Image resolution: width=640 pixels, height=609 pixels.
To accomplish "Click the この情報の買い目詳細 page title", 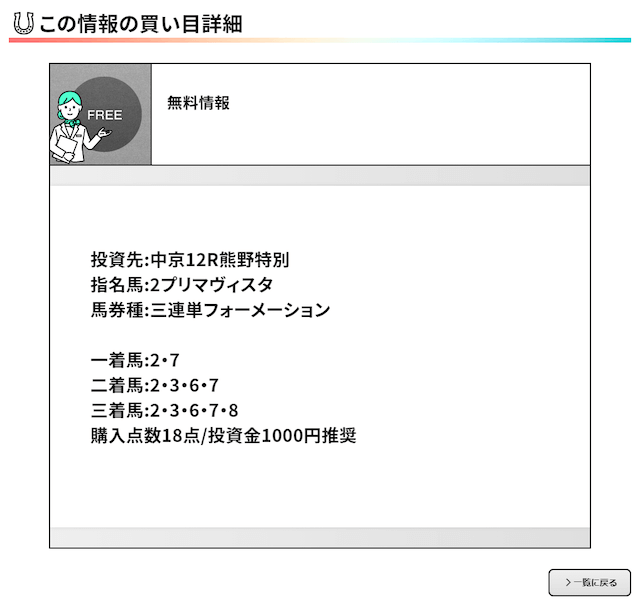I will click(140, 24).
